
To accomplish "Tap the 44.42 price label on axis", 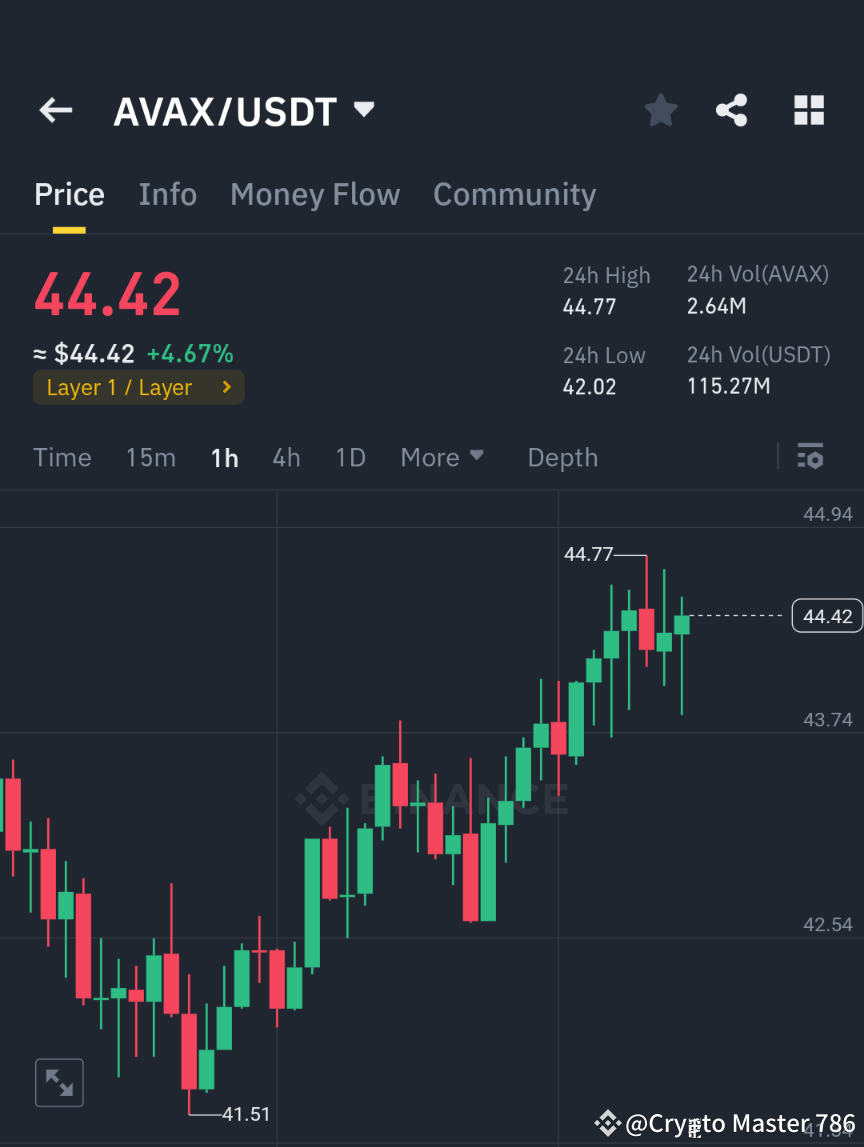I will pos(827,616).
